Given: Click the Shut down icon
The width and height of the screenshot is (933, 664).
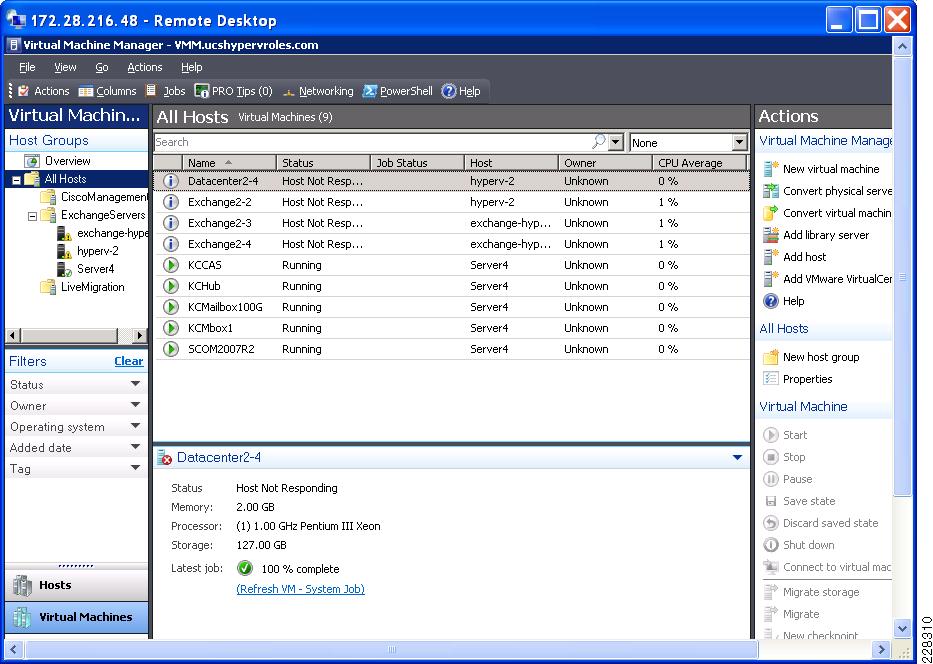Looking at the screenshot, I should pos(771,545).
